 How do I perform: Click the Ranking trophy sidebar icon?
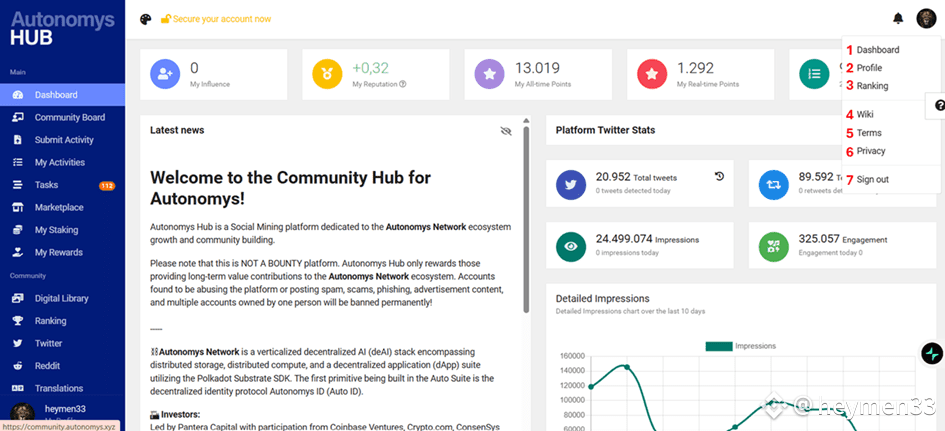[17, 321]
